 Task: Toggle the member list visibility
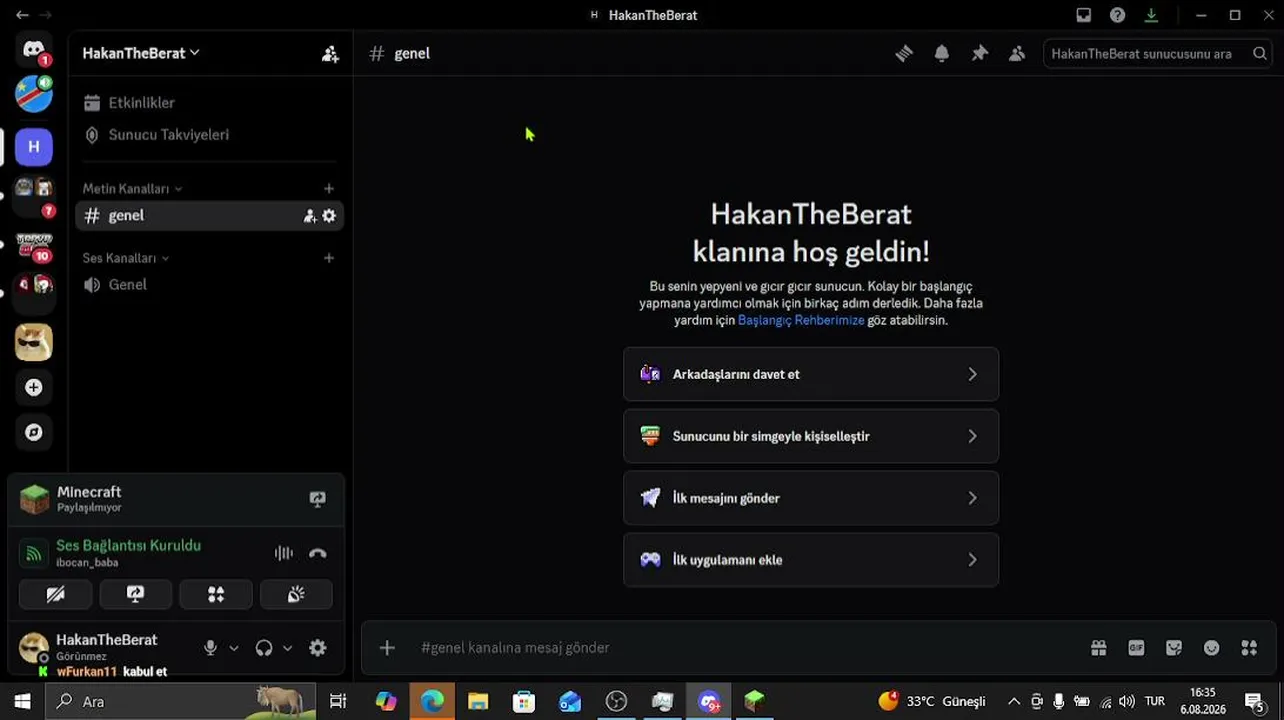(1017, 54)
